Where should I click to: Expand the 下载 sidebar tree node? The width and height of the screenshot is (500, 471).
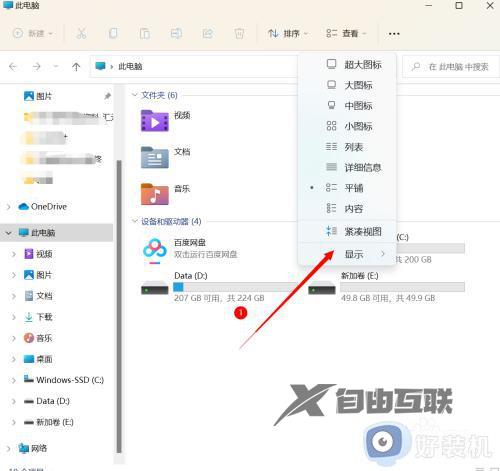point(14,317)
